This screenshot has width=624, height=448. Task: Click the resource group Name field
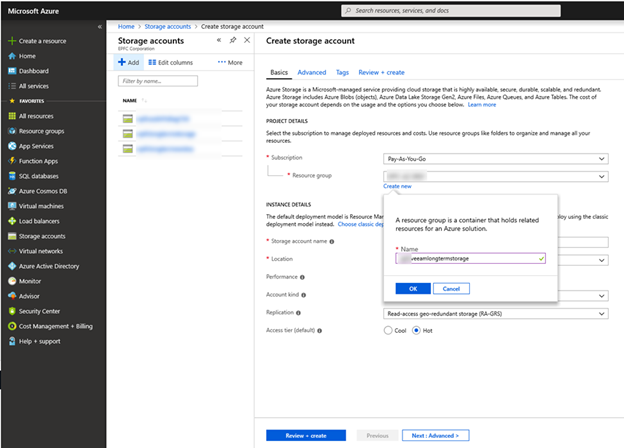tap(470, 259)
